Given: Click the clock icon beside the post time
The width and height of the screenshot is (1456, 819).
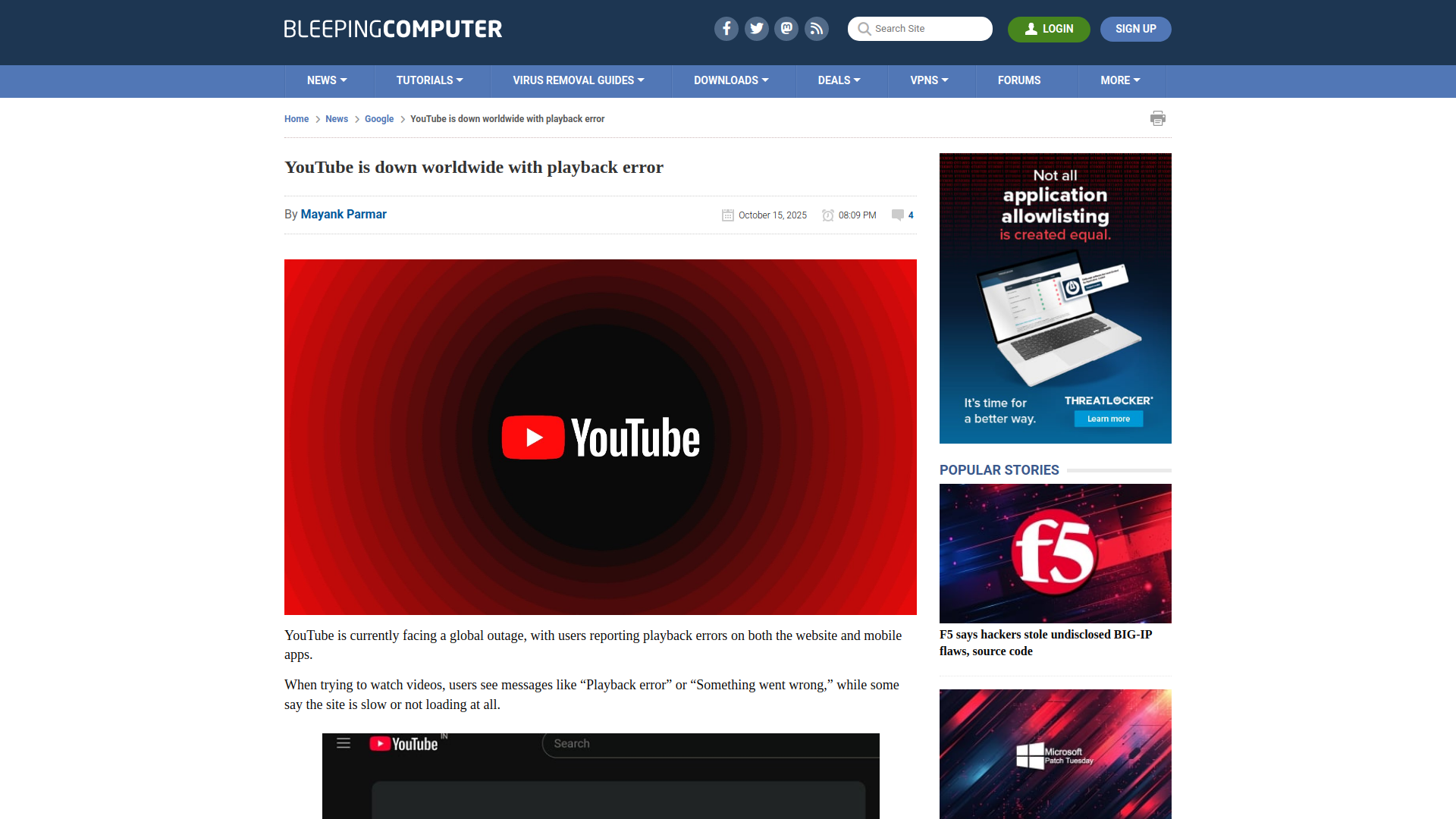Looking at the screenshot, I should tap(827, 215).
